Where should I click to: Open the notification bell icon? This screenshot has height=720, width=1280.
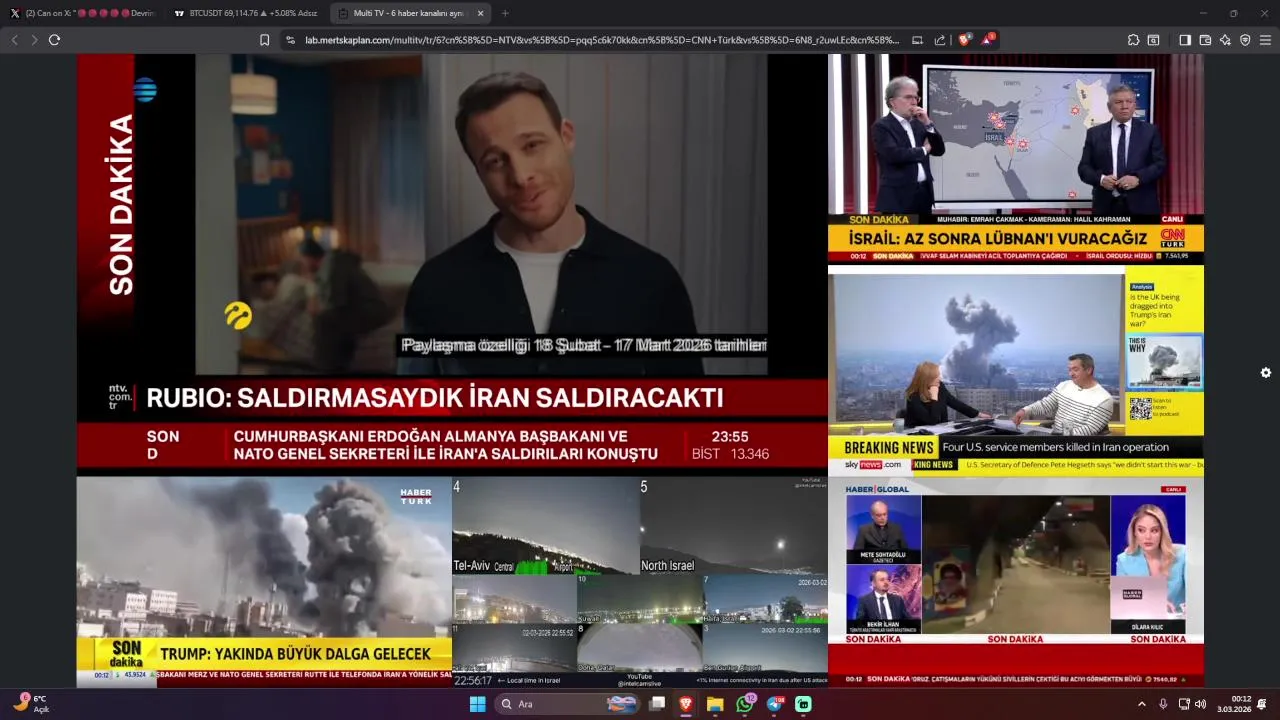(x=1262, y=704)
